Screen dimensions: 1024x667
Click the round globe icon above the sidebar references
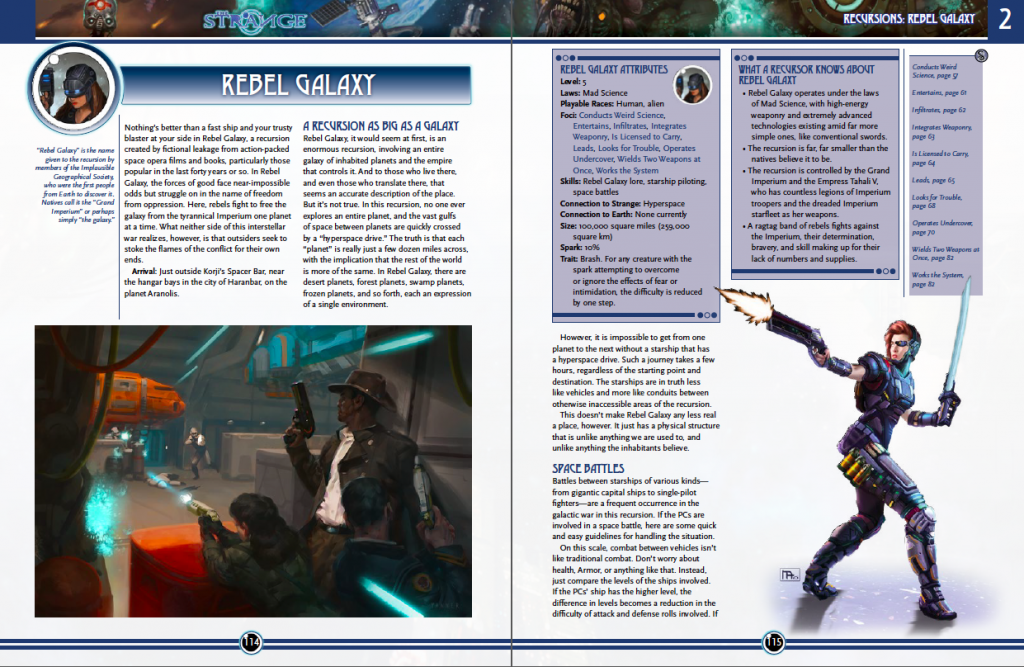[x=981, y=56]
